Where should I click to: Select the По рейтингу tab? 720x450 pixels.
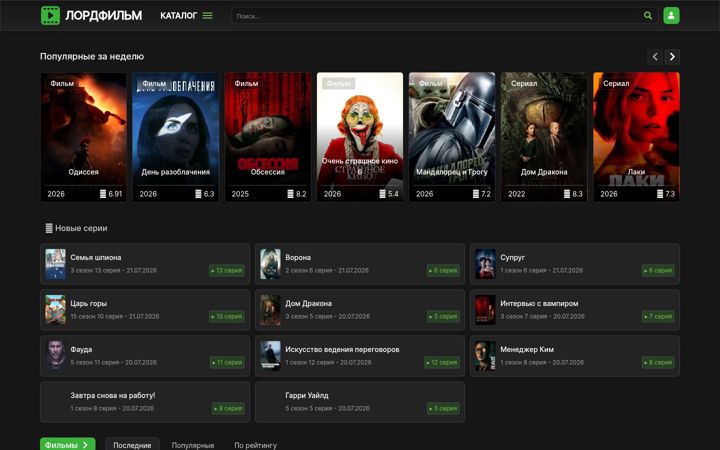[x=255, y=445]
